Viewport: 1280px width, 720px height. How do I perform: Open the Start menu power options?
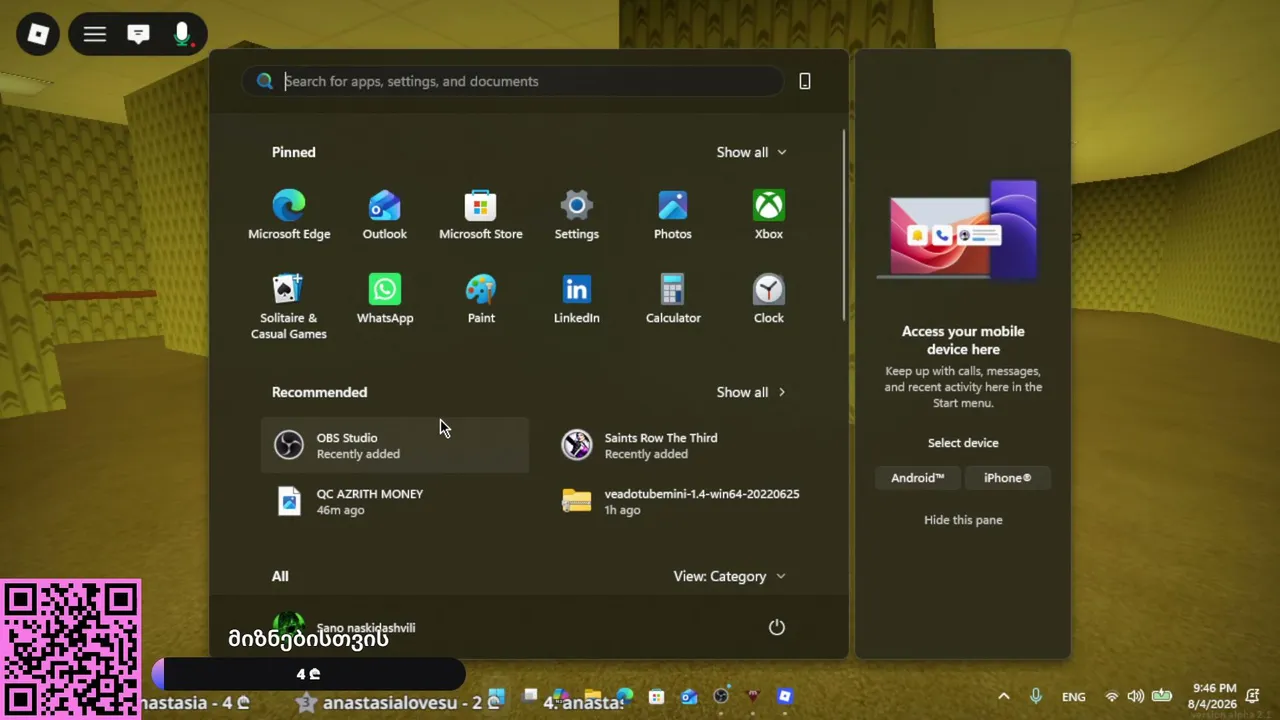pyautogui.click(x=777, y=627)
